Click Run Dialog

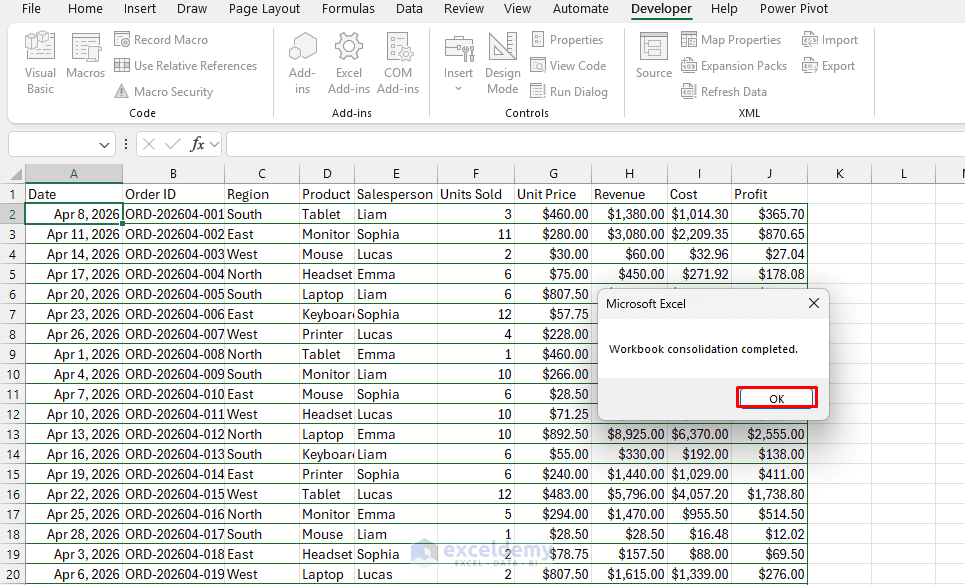pyautogui.click(x=569, y=92)
